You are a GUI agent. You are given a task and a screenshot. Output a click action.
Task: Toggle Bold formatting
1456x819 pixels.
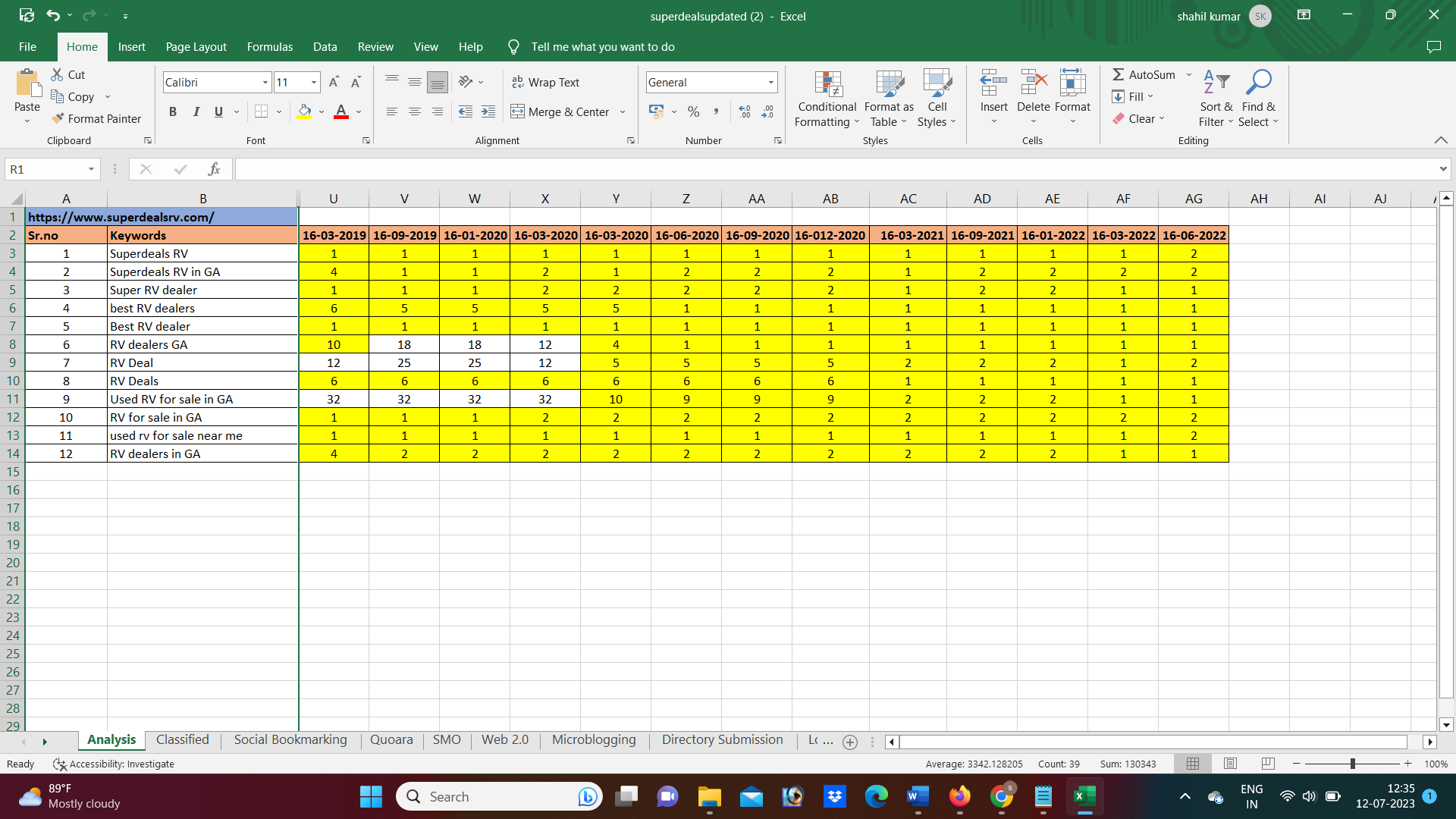pos(173,111)
